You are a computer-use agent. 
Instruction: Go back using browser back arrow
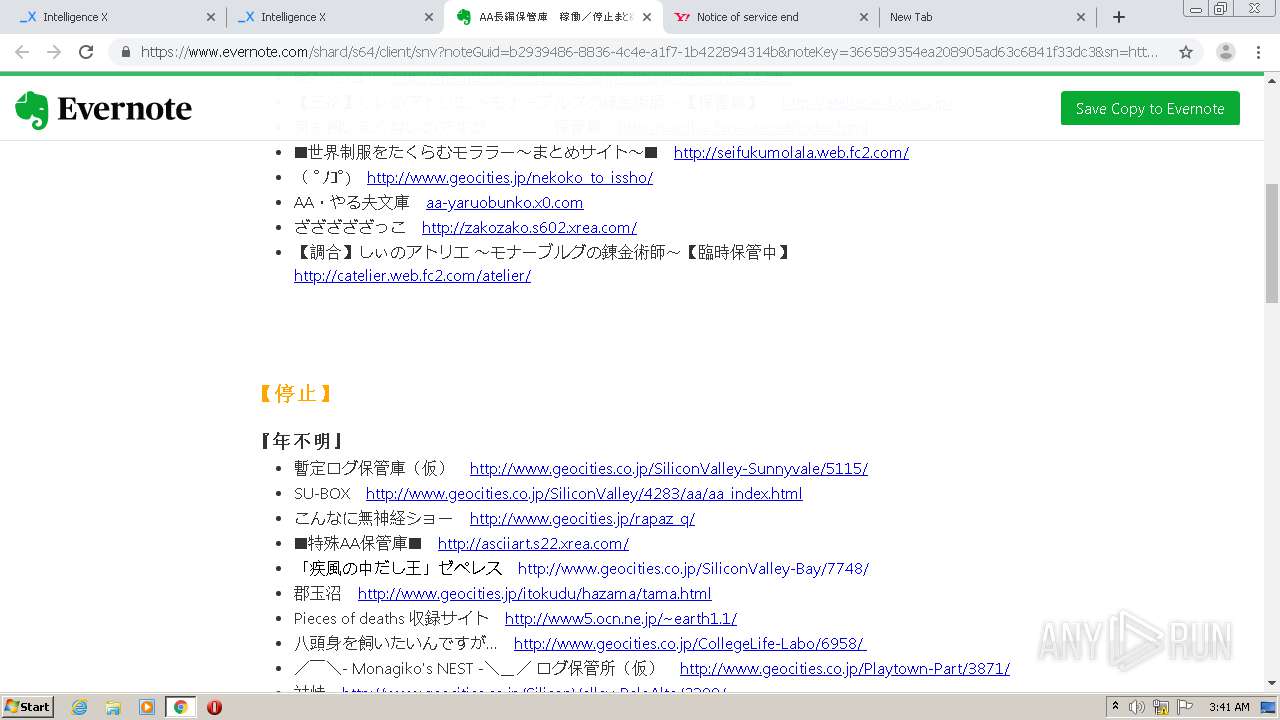click(22, 52)
